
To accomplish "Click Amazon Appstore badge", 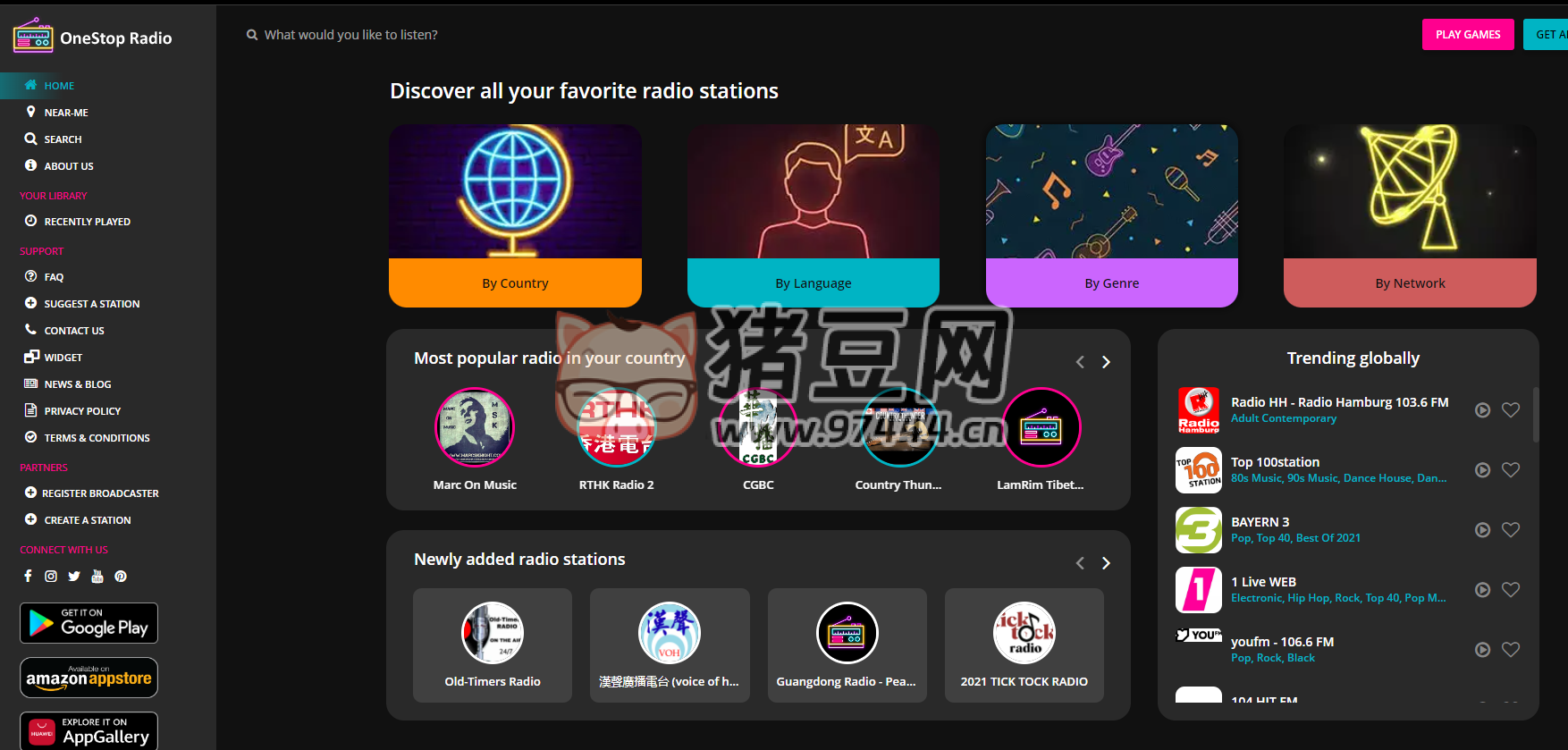I will (89, 678).
